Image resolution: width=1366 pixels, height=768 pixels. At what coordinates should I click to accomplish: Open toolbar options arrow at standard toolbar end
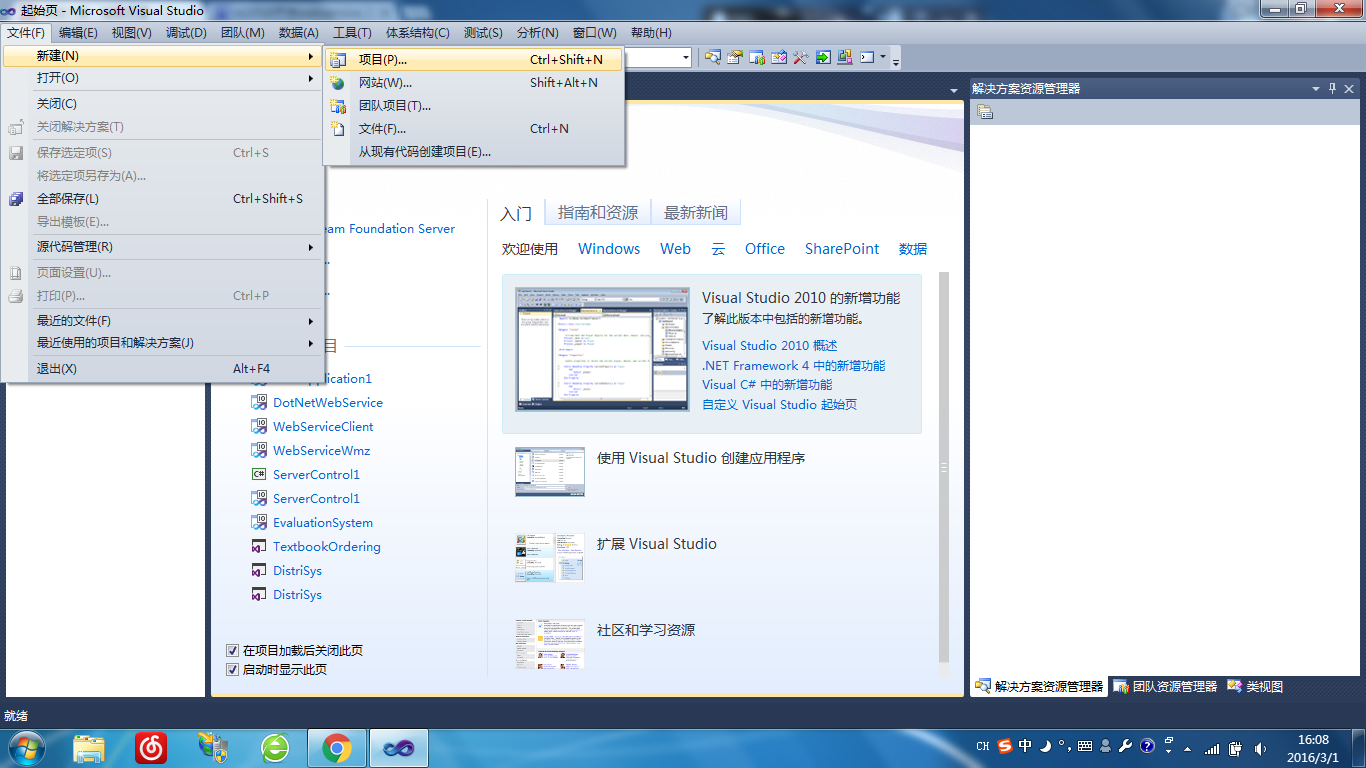point(896,61)
